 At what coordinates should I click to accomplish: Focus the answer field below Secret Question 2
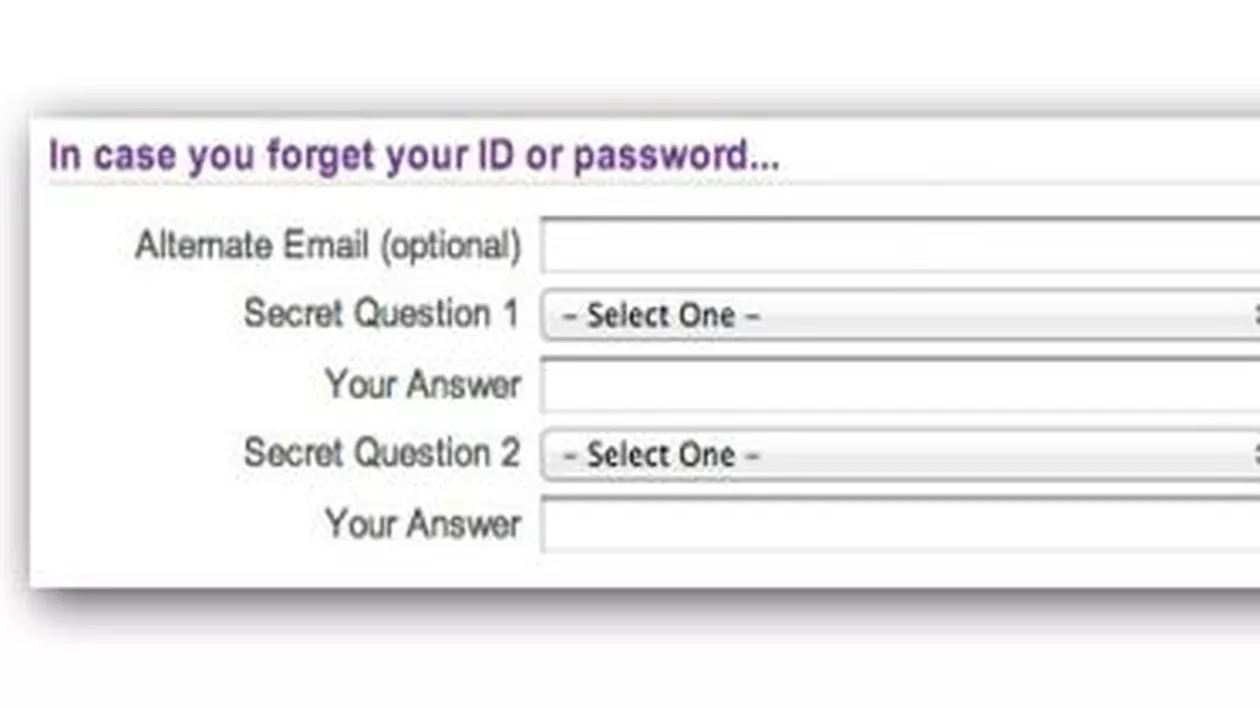click(900, 524)
